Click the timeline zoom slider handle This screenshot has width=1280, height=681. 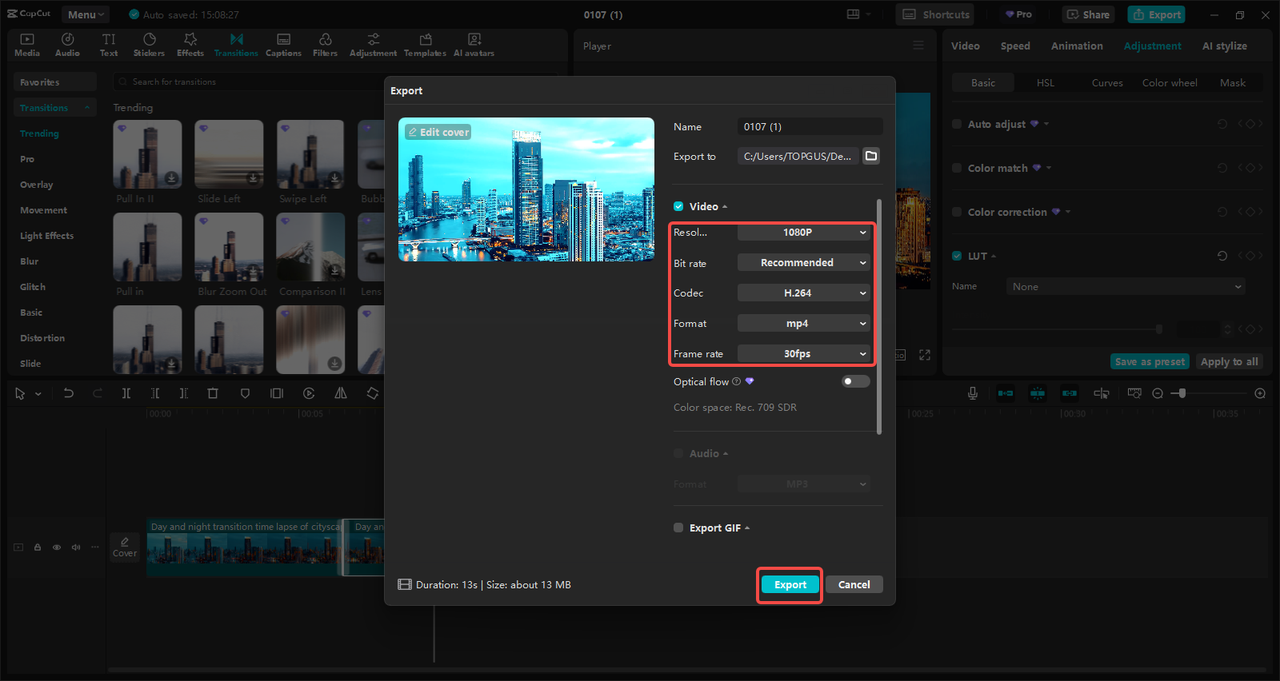tap(1181, 393)
